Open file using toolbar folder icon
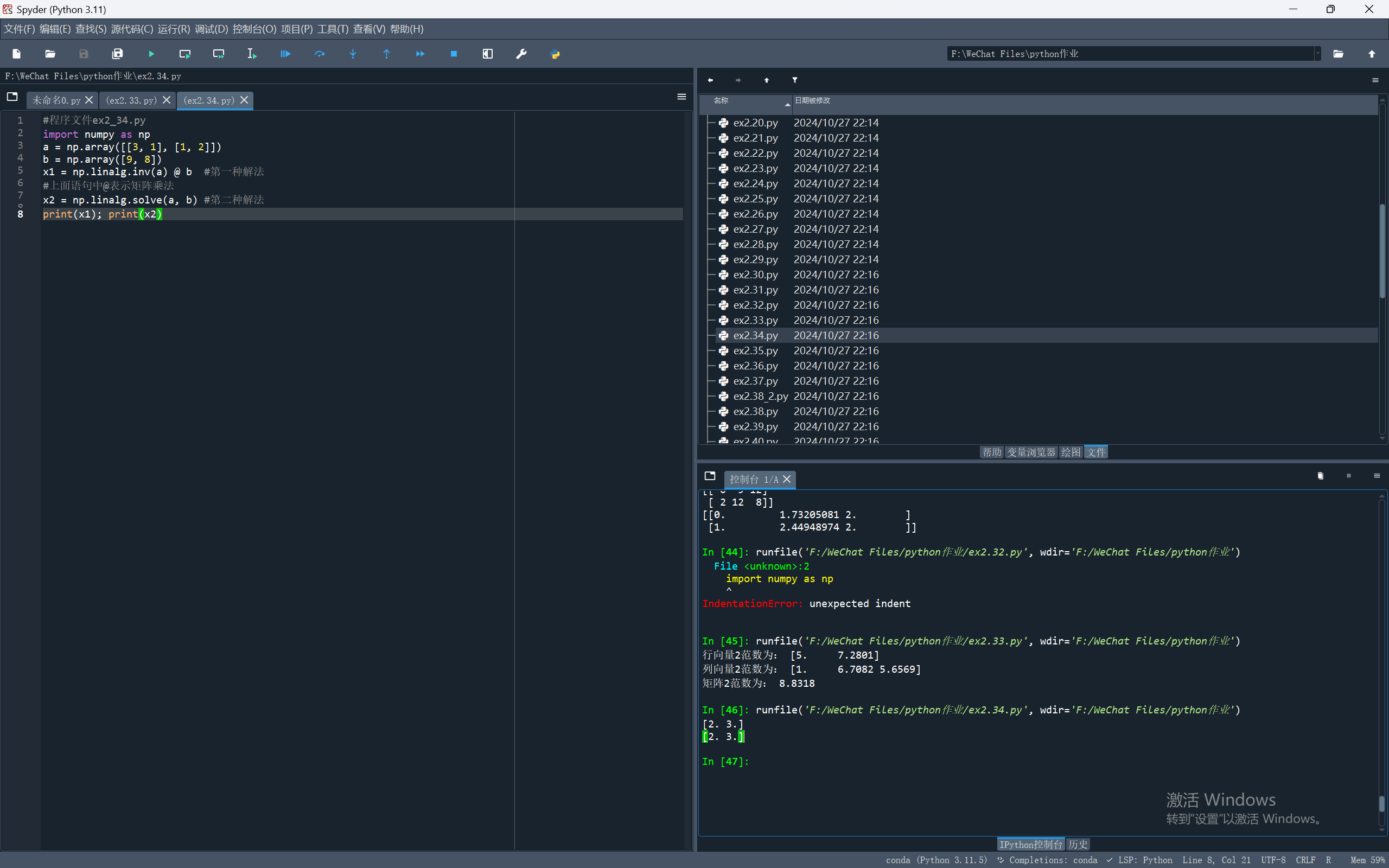 click(50, 54)
